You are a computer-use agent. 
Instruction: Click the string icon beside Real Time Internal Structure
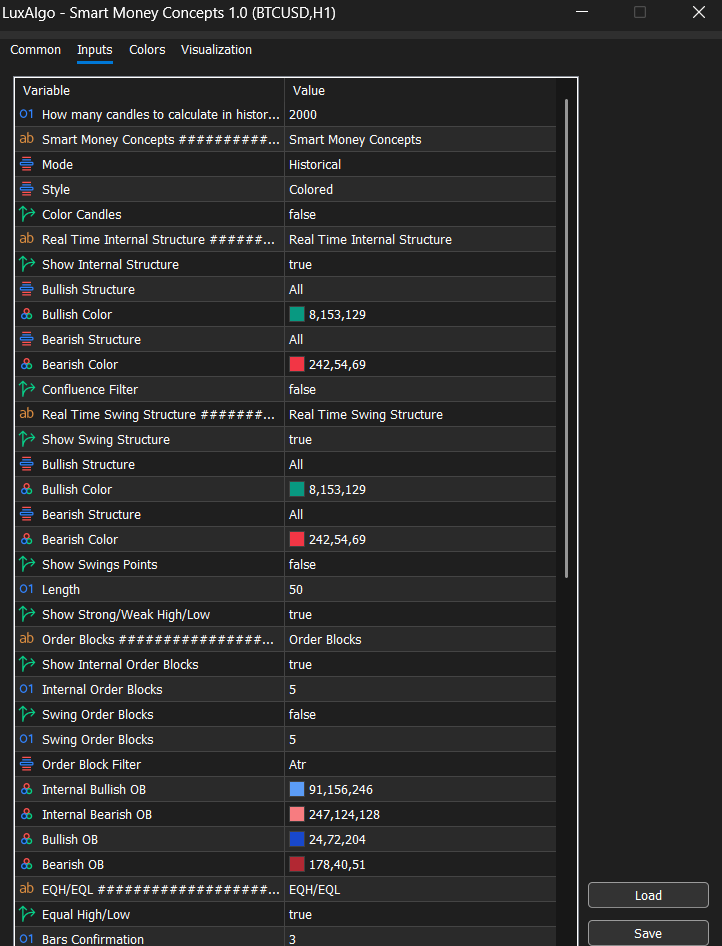click(27, 239)
